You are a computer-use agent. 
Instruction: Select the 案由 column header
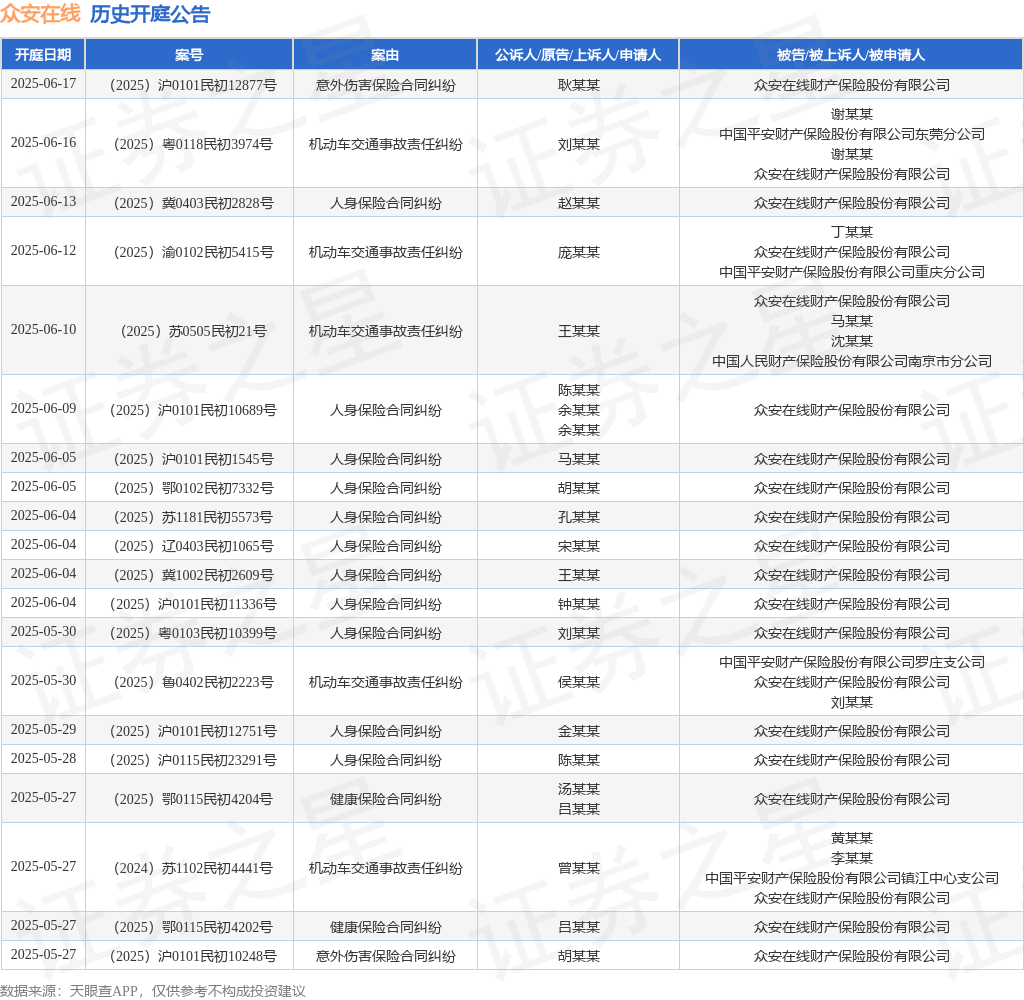click(385, 55)
